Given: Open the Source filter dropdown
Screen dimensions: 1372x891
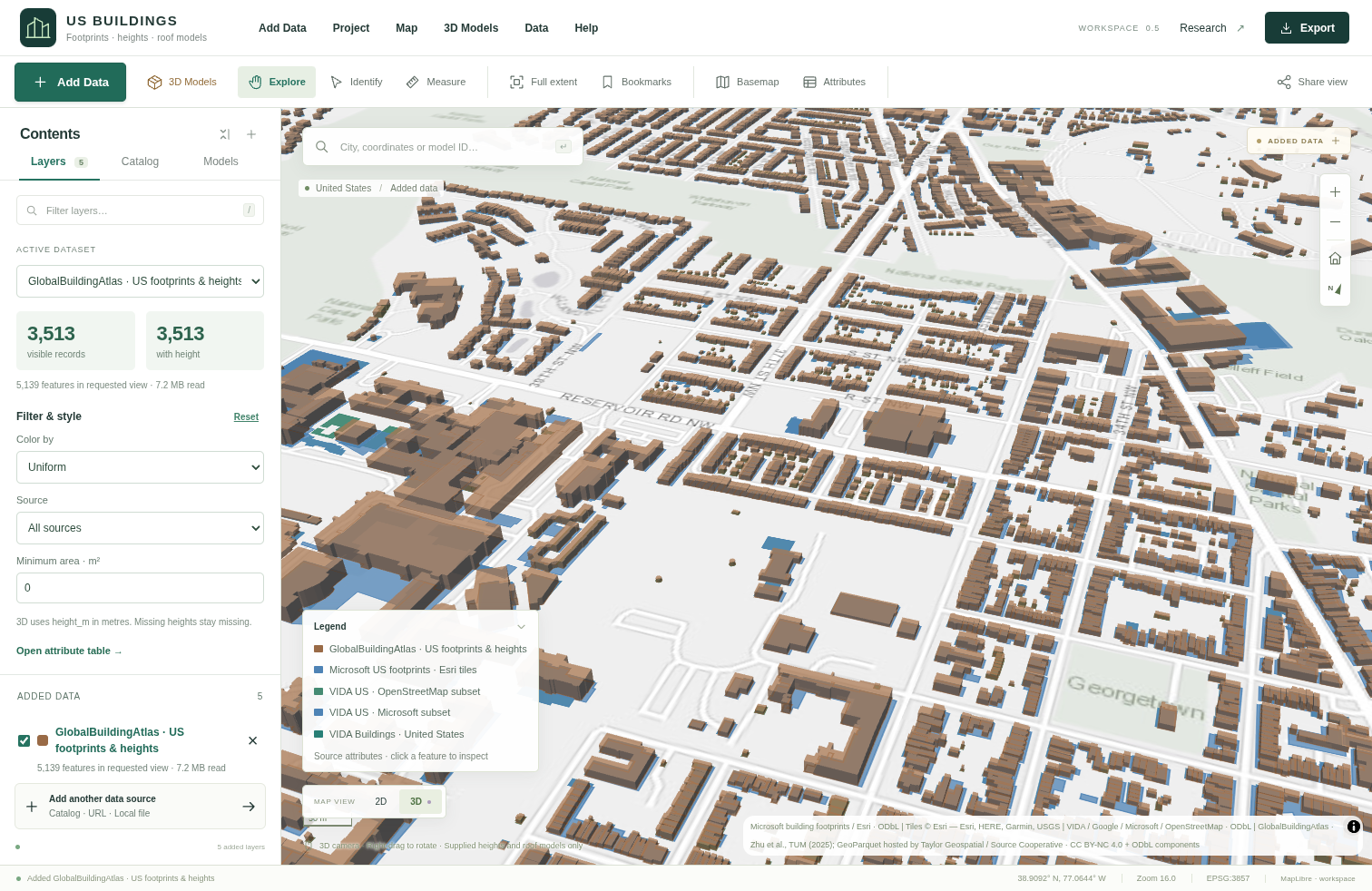Looking at the screenshot, I should (140, 528).
